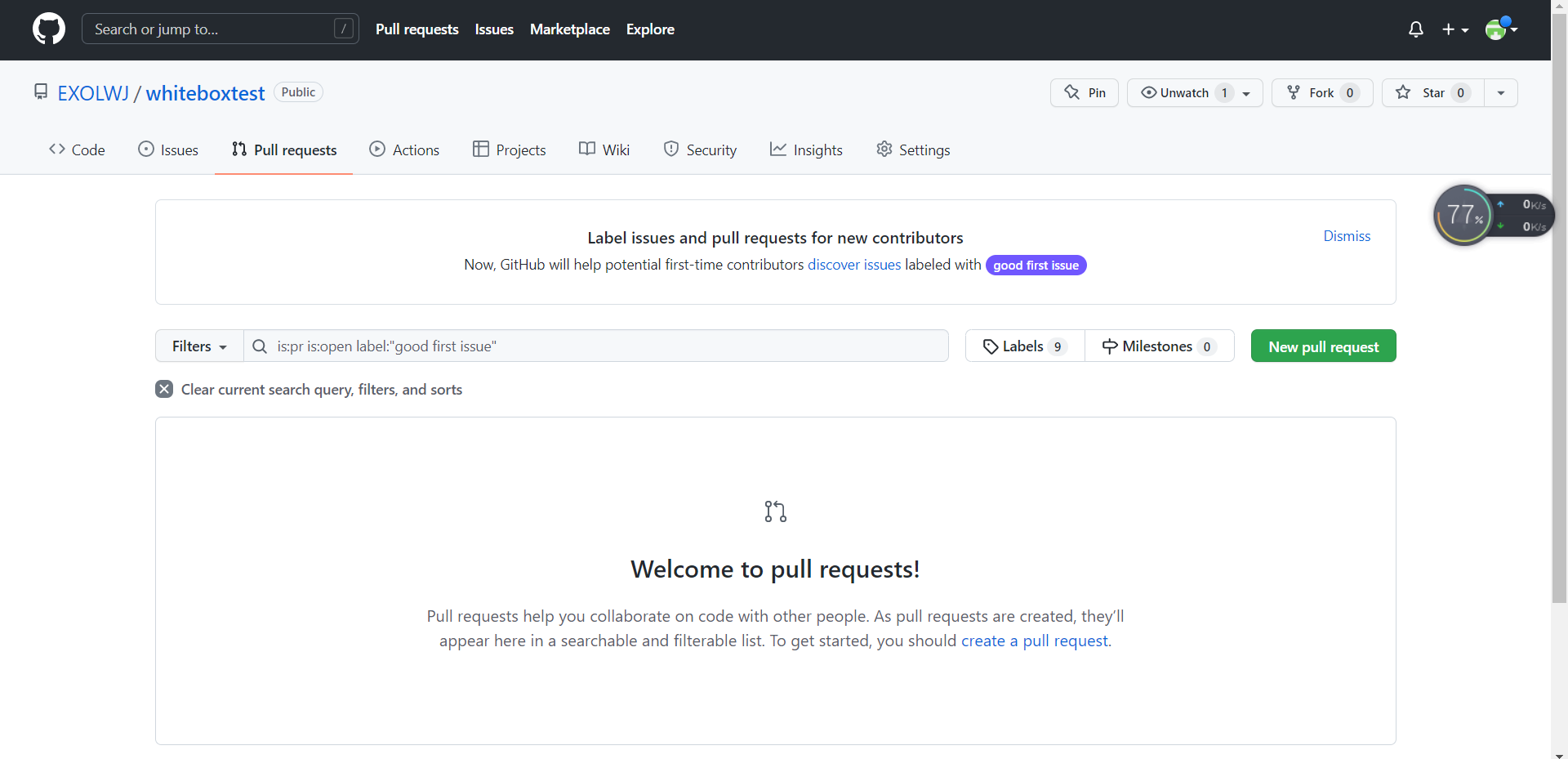1568x759 pixels.
Task: Follow the discover issues link
Action: click(x=854, y=265)
